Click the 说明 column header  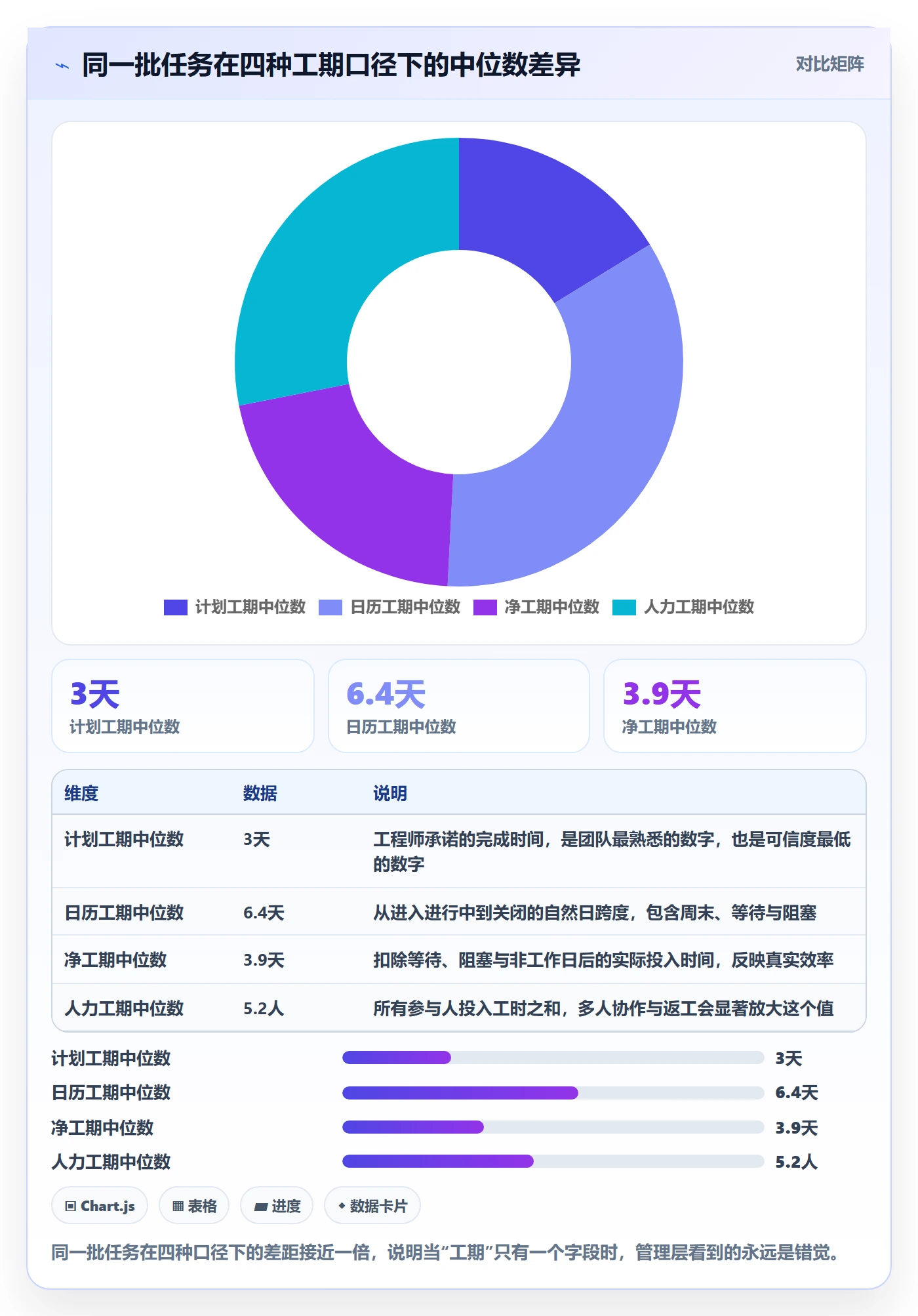click(390, 793)
